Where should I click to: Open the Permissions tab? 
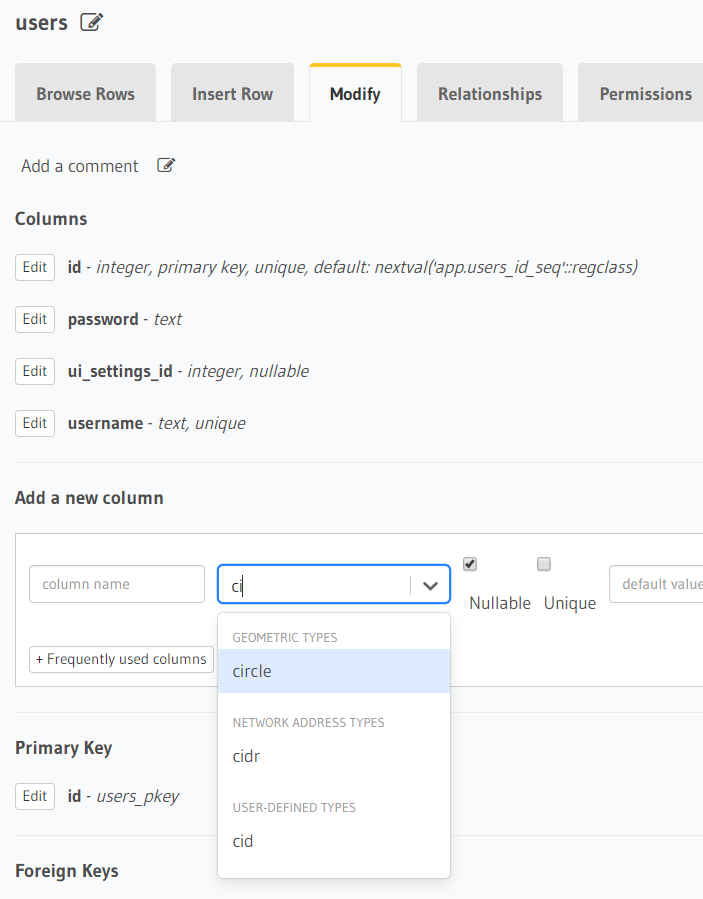(645, 92)
